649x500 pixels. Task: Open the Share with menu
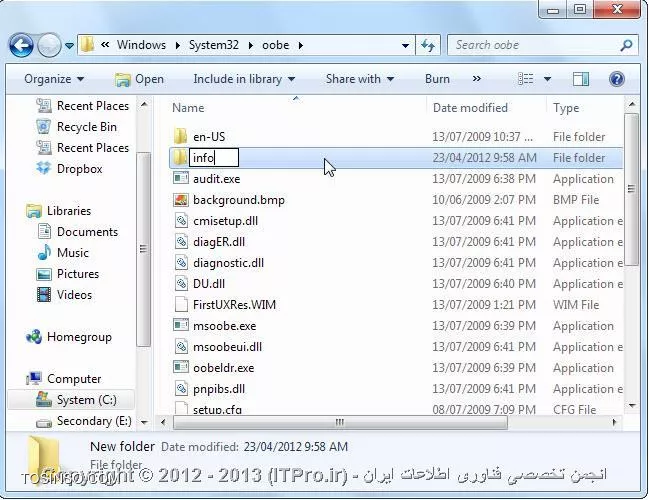(360, 79)
